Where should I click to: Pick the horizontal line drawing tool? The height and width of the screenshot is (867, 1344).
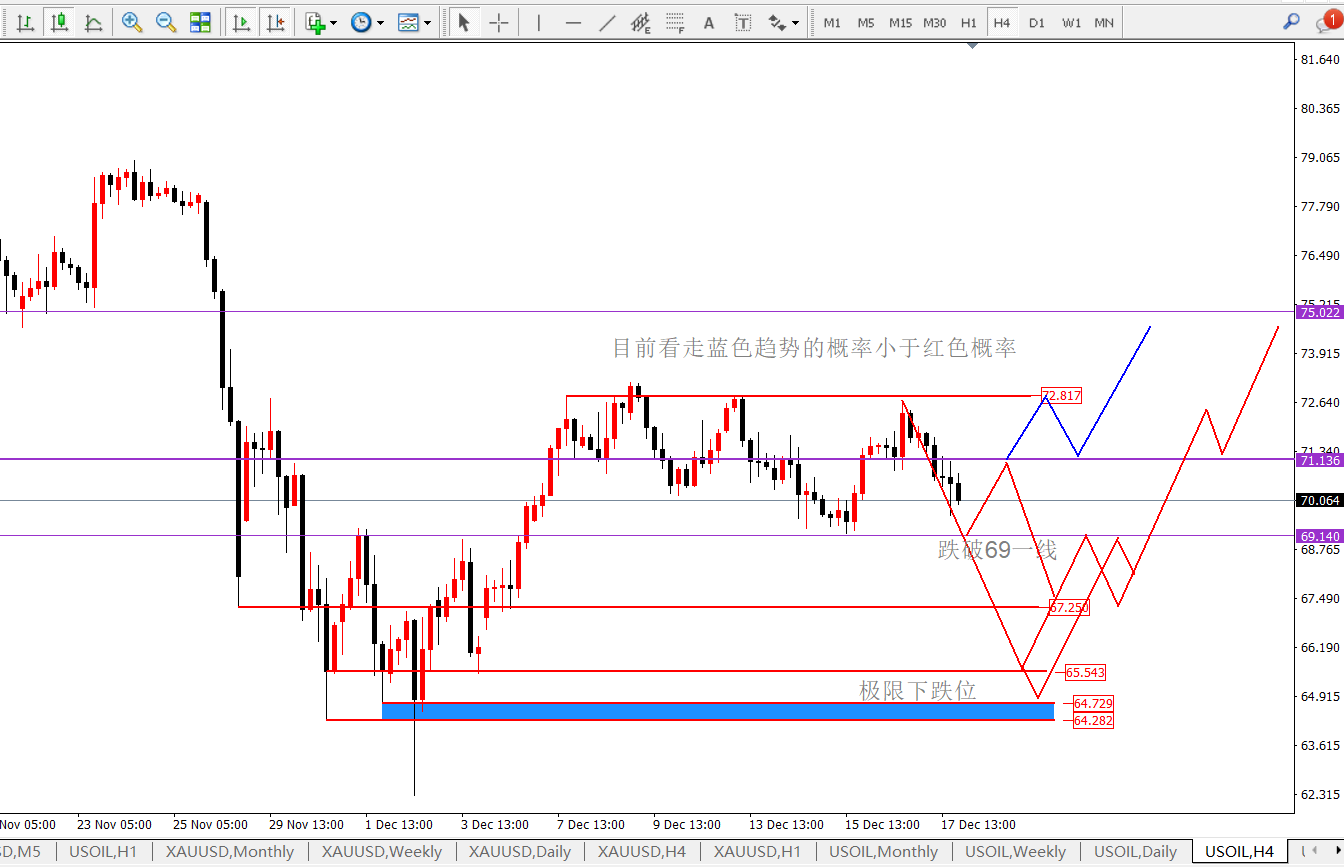(x=573, y=22)
